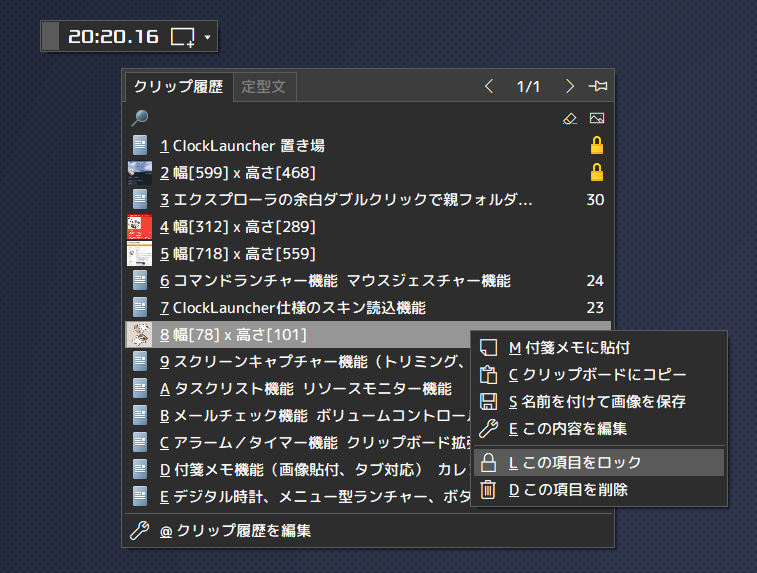The width and height of the screenshot is (757, 573).
Task: Click the thumbnail of the 718x559 image
Action: [140, 254]
